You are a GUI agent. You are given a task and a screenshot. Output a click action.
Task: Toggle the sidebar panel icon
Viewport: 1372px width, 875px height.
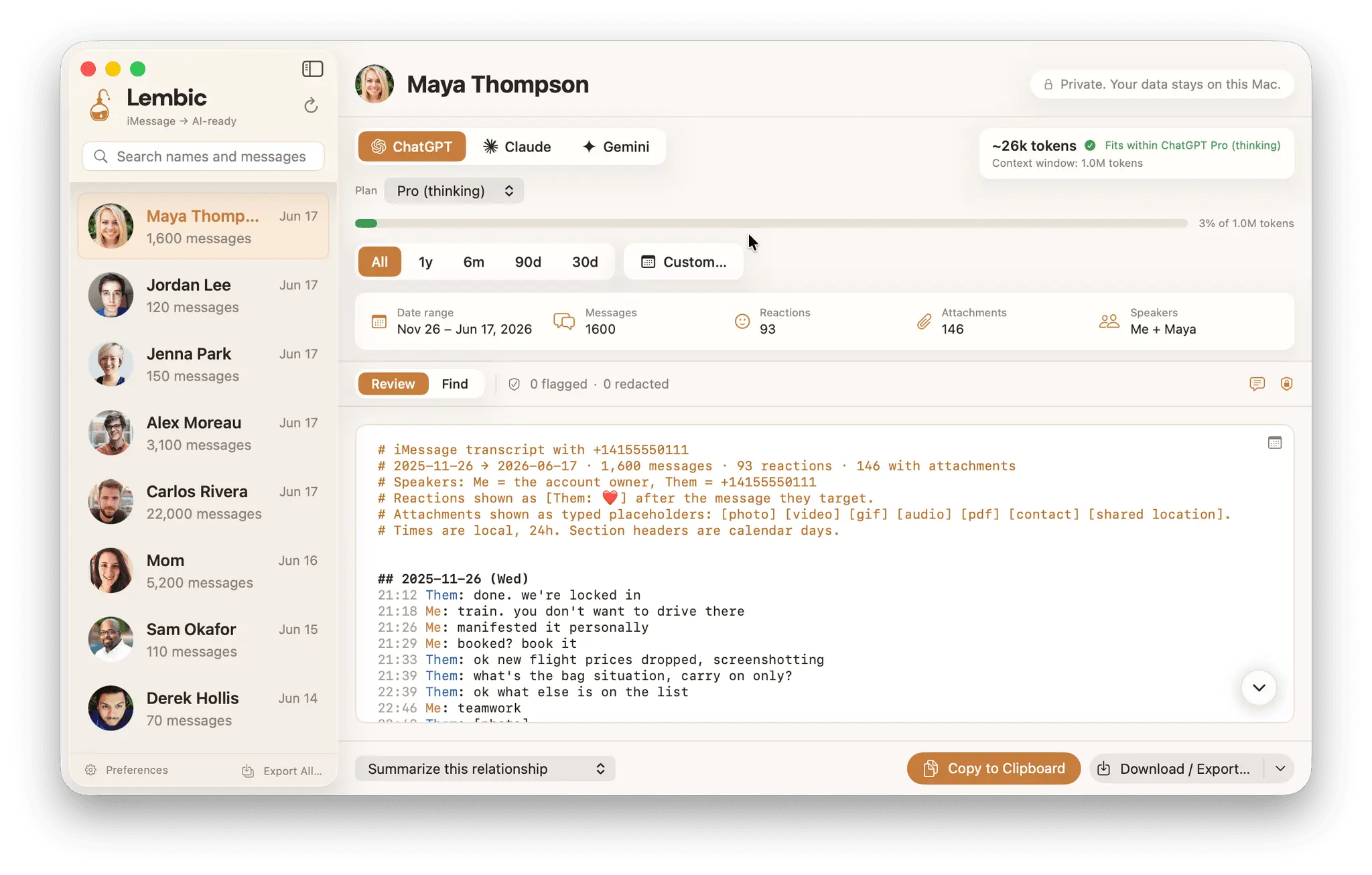pos(312,69)
